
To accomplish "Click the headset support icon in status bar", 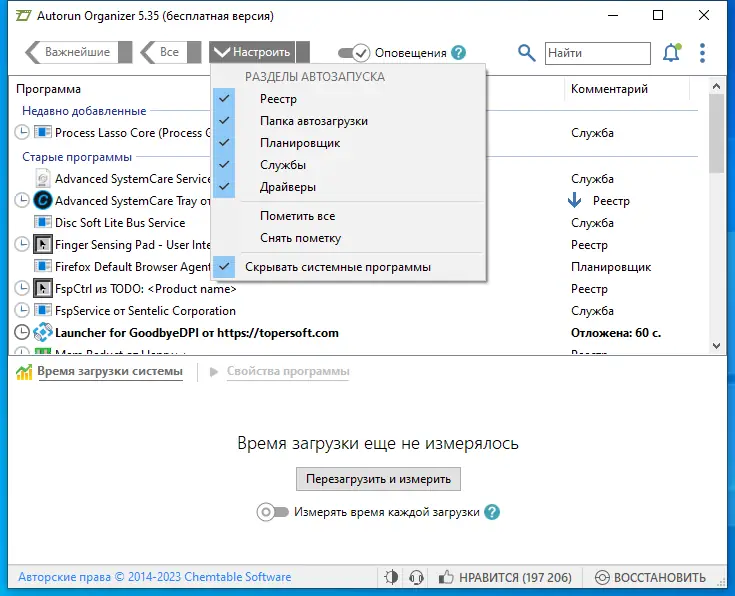I will [416, 577].
